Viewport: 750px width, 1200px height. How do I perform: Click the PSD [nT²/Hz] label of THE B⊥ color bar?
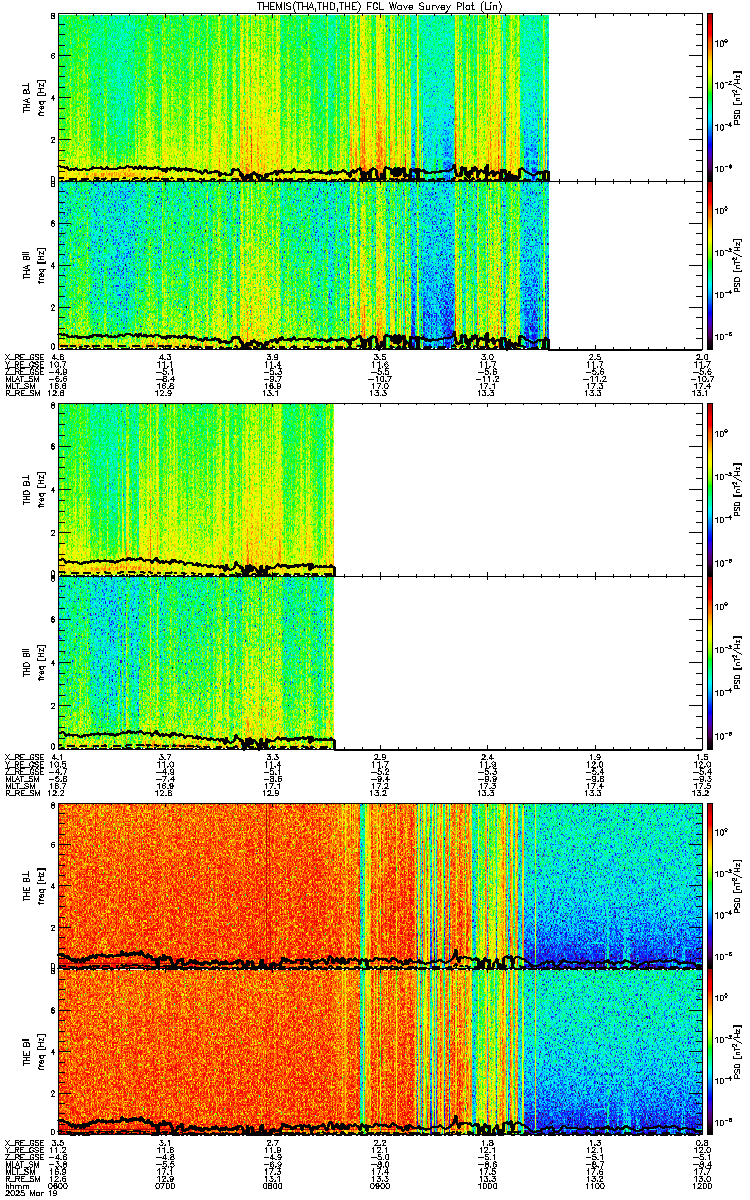pyautogui.click(x=738, y=886)
